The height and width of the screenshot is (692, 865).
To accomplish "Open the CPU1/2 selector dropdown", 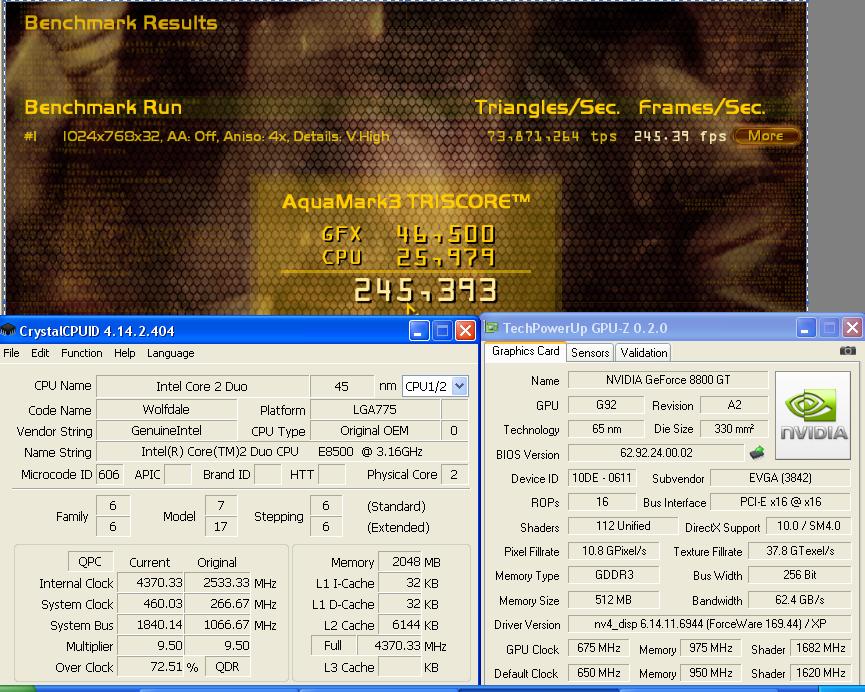I will 460,386.
